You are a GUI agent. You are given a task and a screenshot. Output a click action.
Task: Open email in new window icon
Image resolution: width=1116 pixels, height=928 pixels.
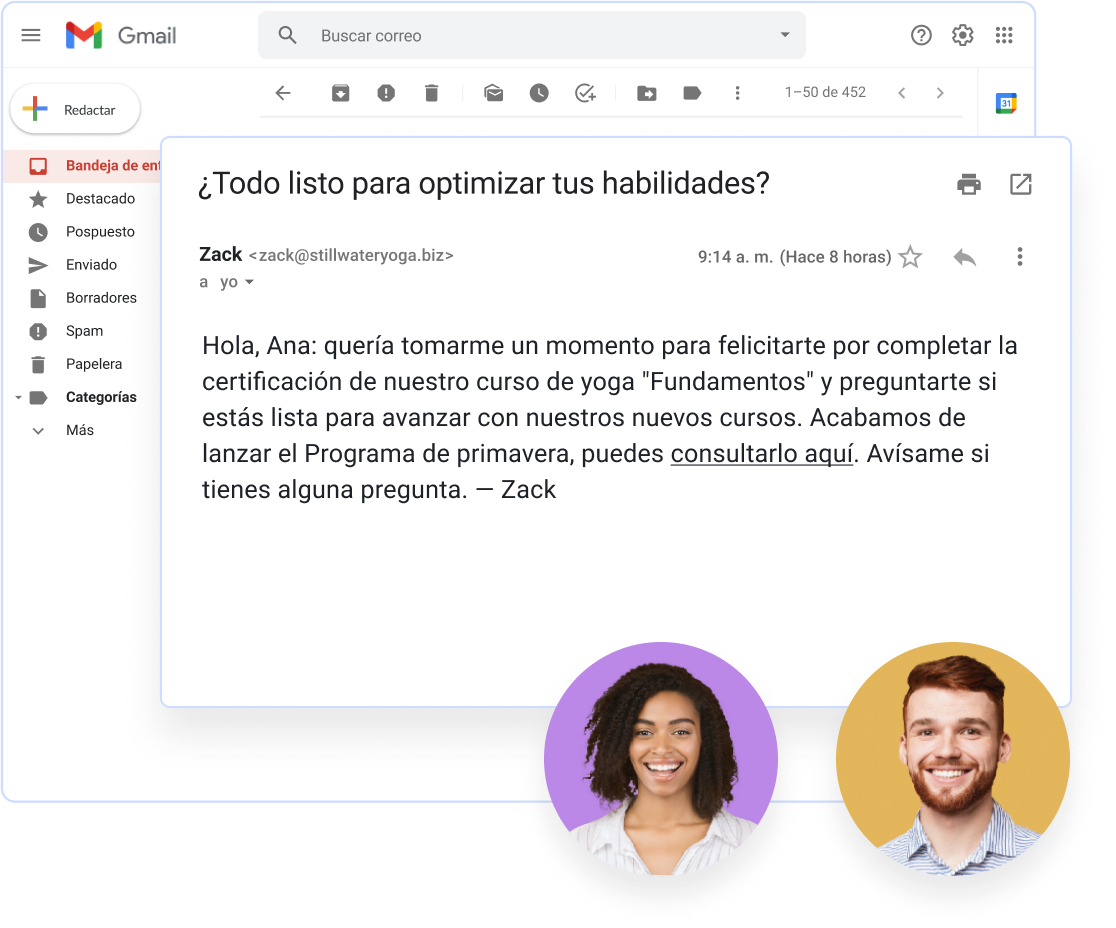1020,184
